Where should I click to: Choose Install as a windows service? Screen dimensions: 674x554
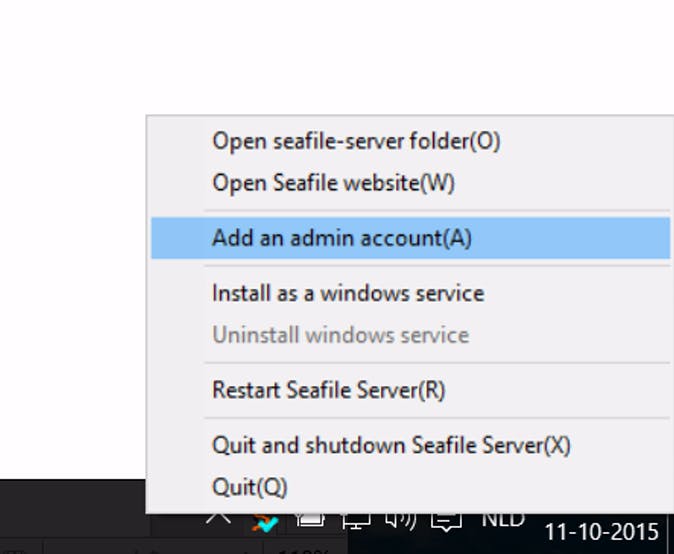(348, 294)
